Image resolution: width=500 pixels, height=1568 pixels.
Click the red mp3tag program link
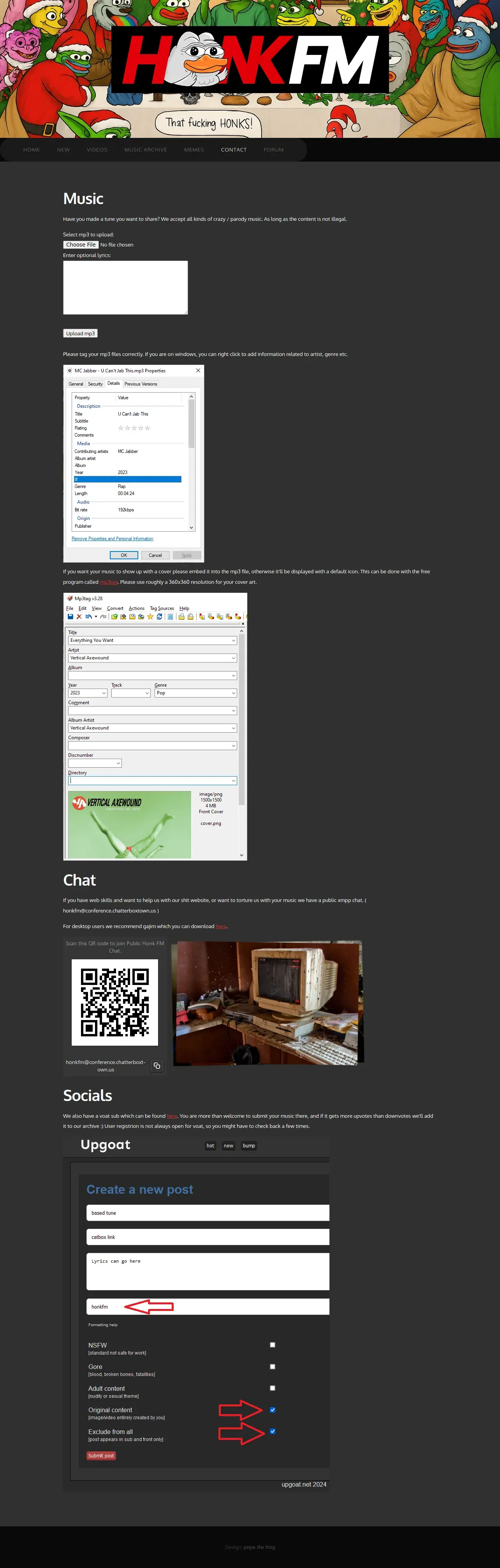click(x=109, y=582)
